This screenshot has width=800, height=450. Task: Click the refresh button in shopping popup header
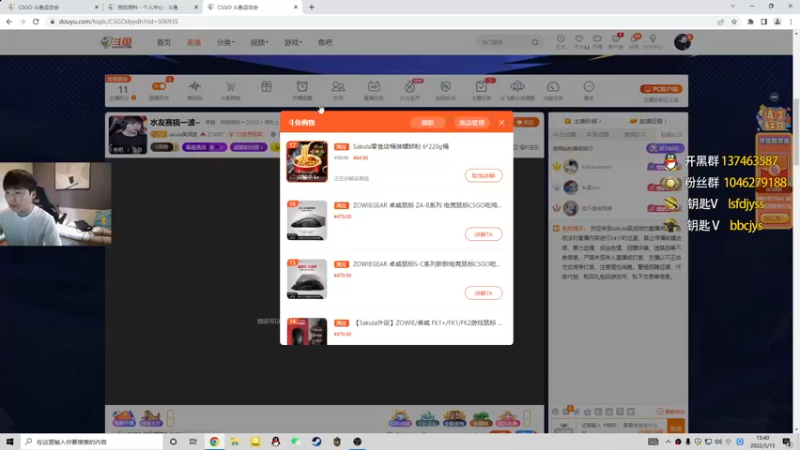pos(428,122)
